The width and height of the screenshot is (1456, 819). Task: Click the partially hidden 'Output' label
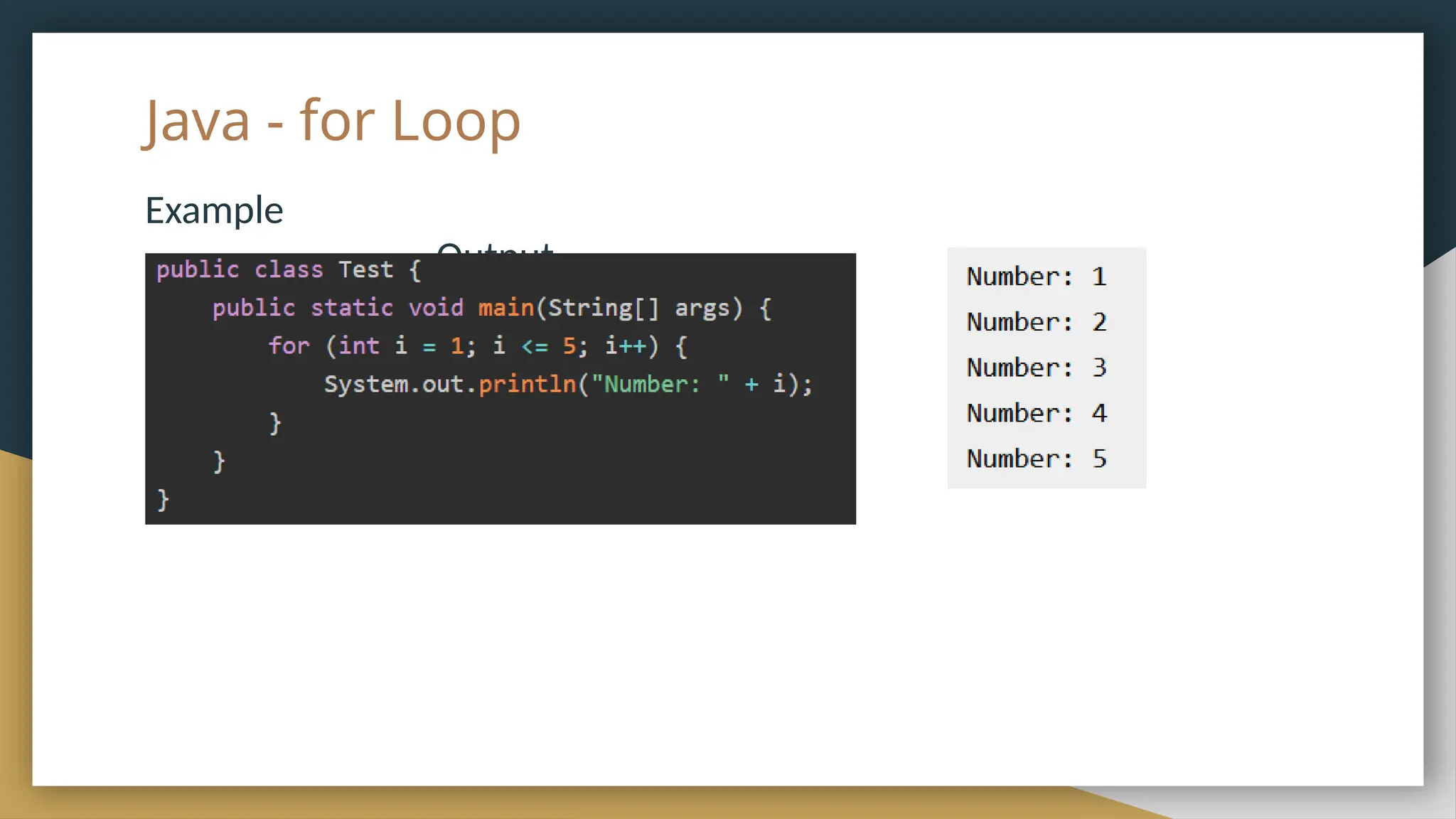(494, 248)
